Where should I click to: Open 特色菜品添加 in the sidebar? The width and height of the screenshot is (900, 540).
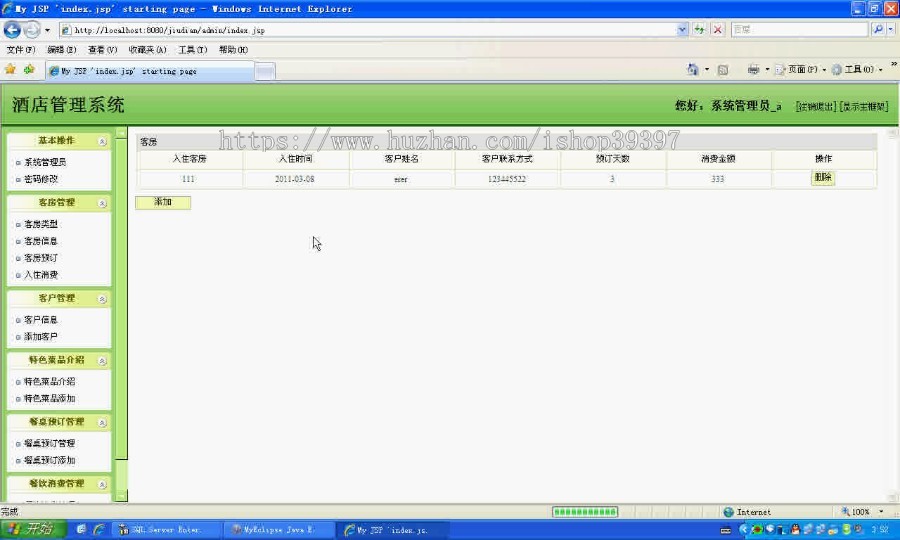(x=49, y=398)
